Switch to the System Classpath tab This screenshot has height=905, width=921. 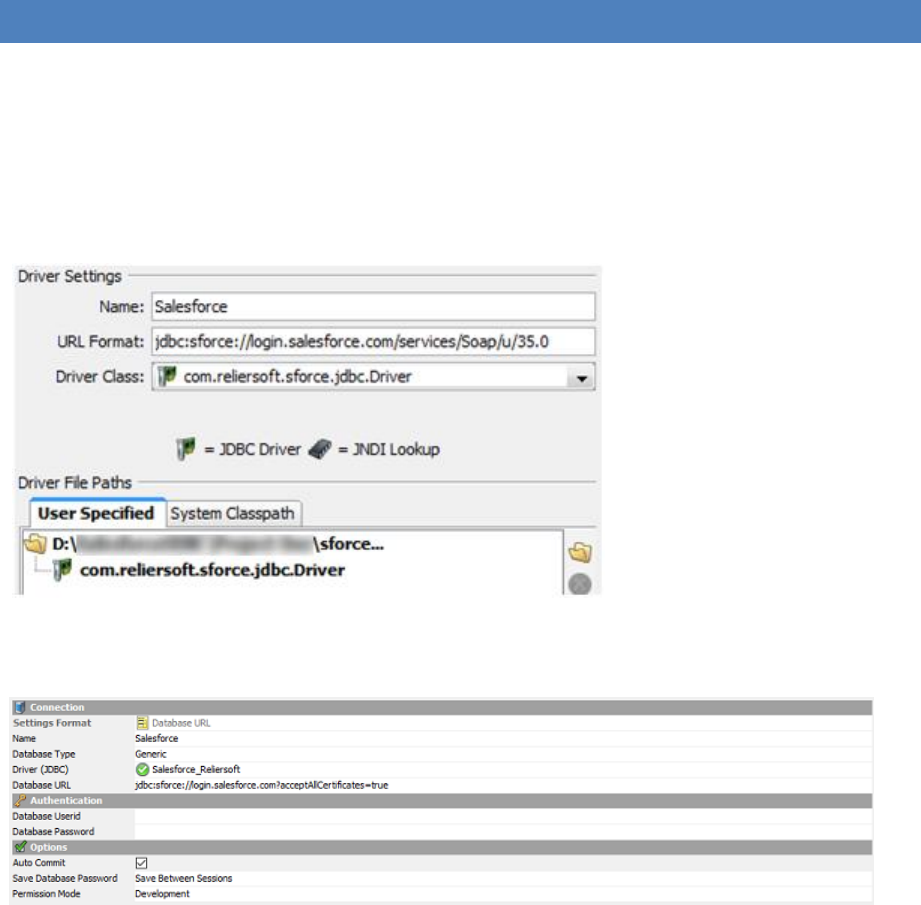(x=233, y=514)
